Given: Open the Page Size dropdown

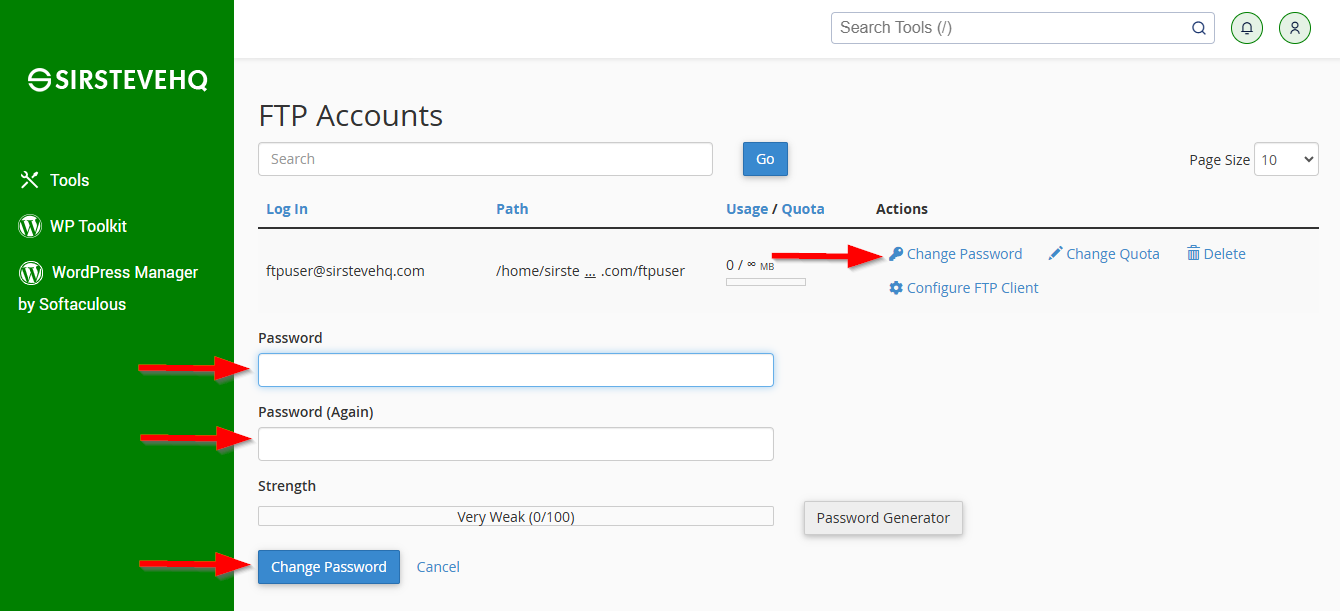Looking at the screenshot, I should pos(1286,159).
